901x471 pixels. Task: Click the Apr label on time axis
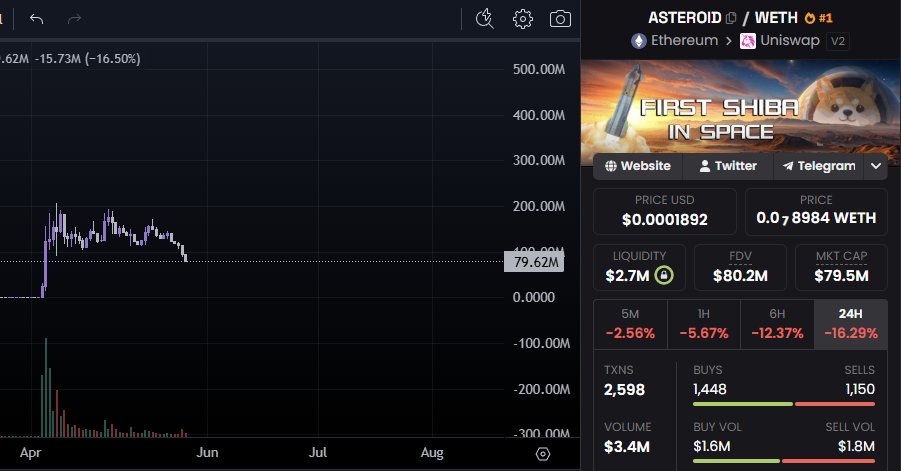[30, 453]
